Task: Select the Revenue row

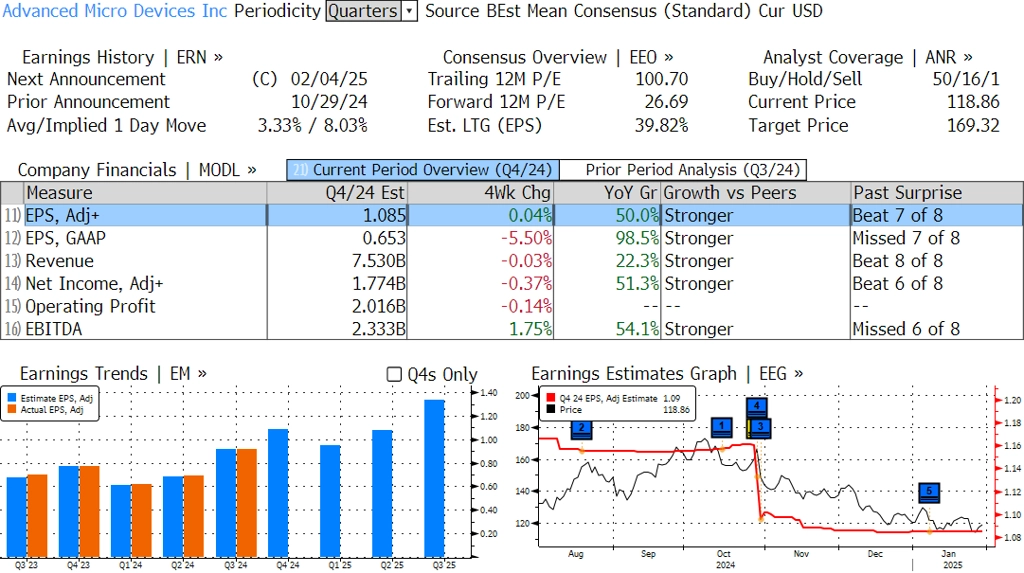Action: tap(512, 261)
